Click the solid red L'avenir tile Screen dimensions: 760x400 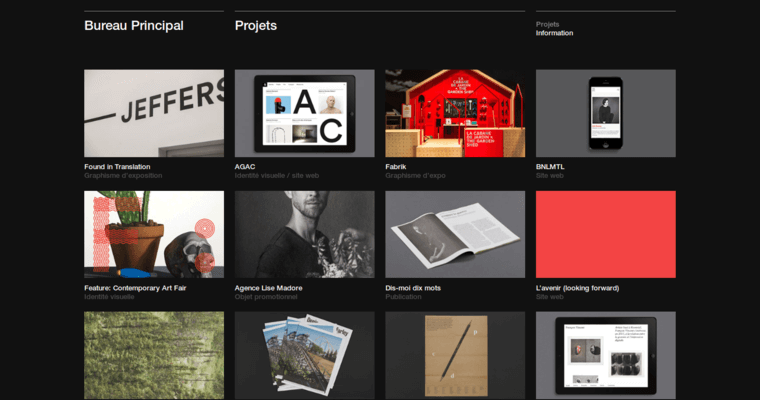click(x=605, y=234)
